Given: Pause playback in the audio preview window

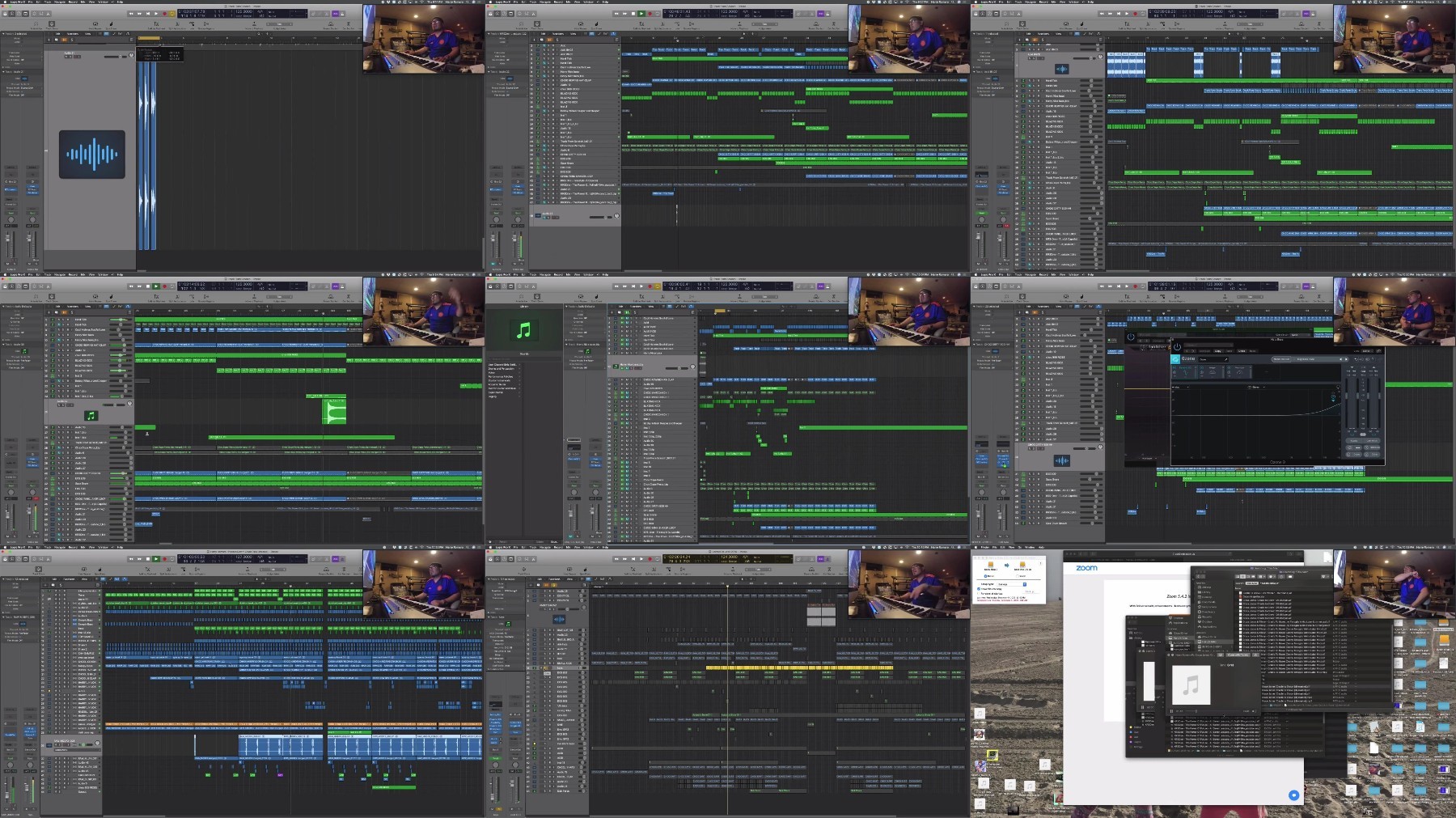Looking at the screenshot, I should pyautogui.click(x=1171, y=711).
